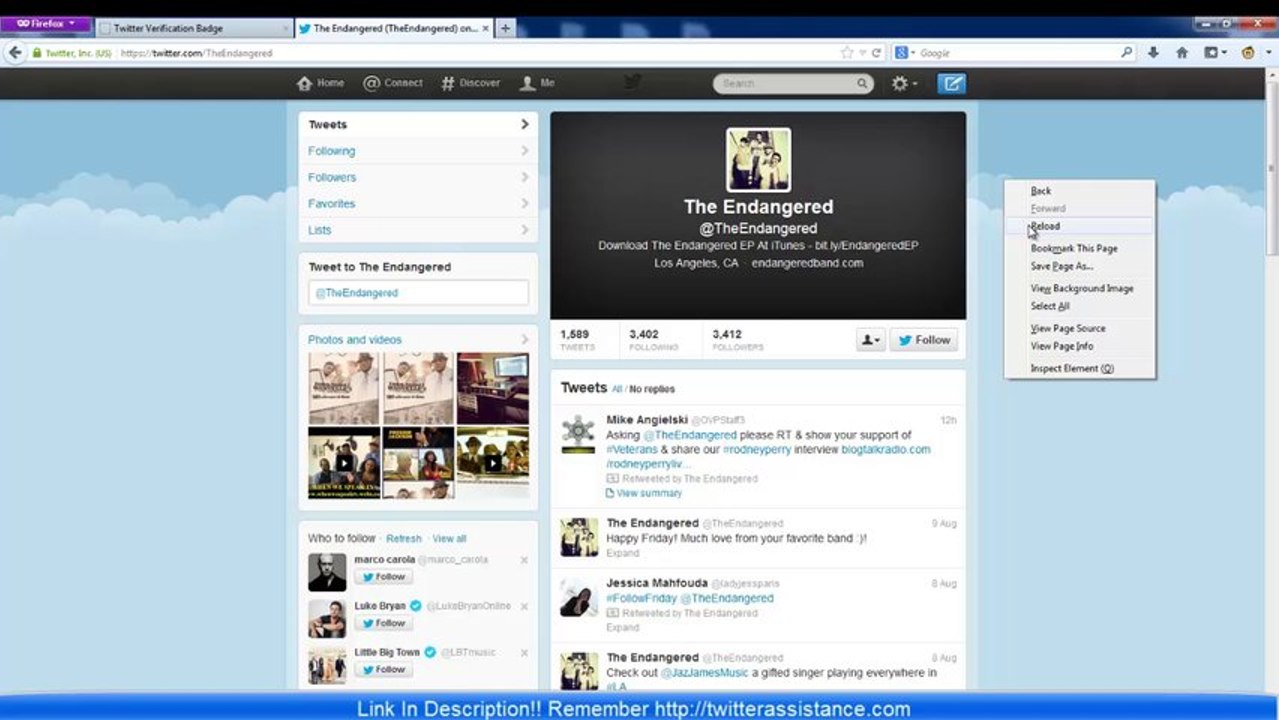This screenshot has width=1279, height=720.
Task: Open the Lists entry in sidebar
Action: [418, 230]
